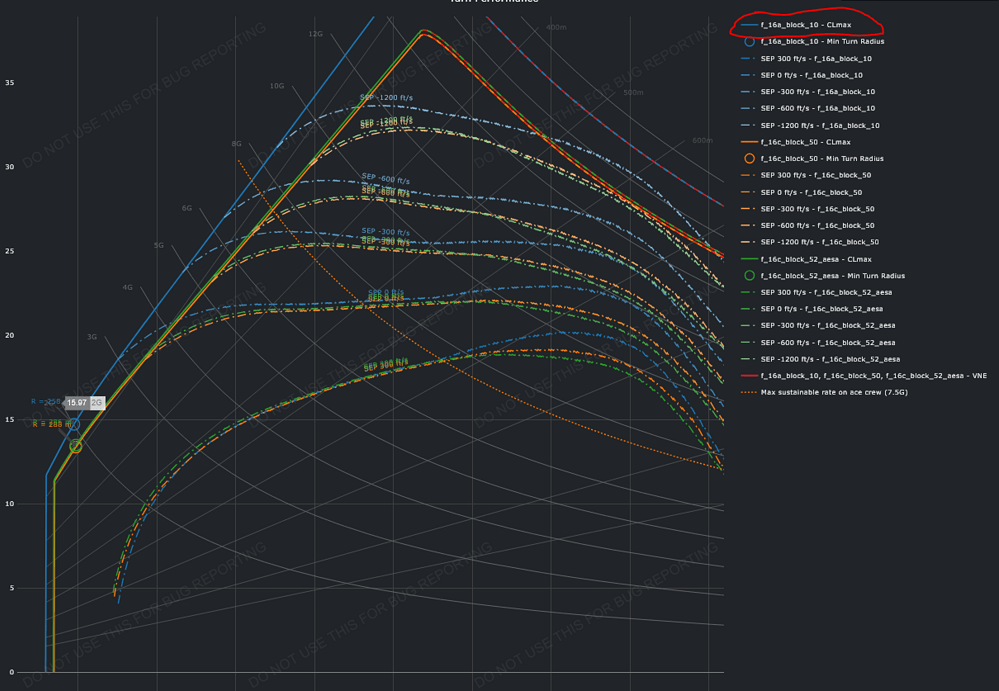The width and height of the screenshot is (999, 691).
Task: Click the blue SEP -1200 ft/s curve label
Action: pyautogui.click(x=386, y=98)
